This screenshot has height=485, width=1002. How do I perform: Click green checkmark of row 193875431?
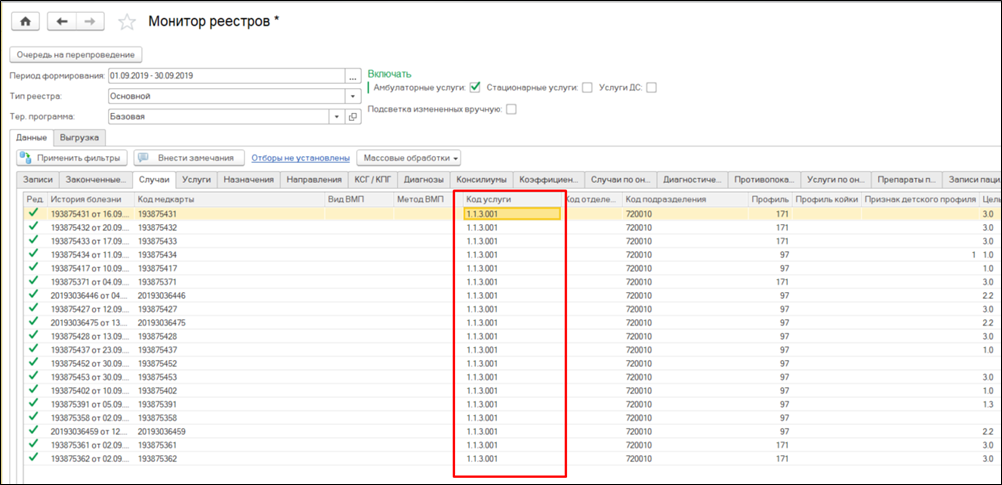[x=34, y=214]
